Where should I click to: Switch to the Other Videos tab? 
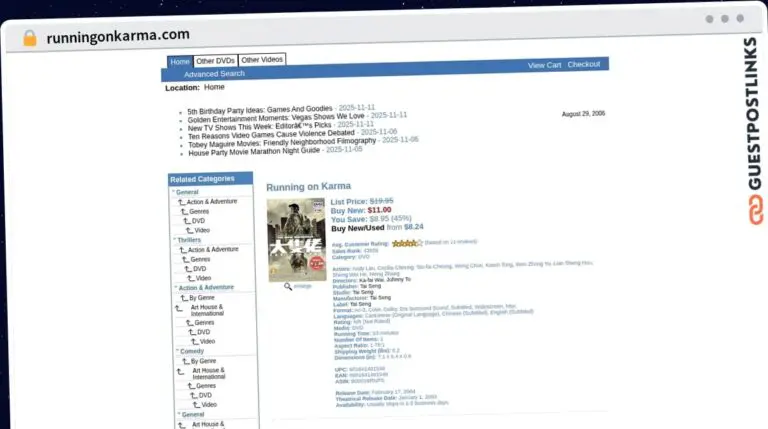tap(262, 60)
